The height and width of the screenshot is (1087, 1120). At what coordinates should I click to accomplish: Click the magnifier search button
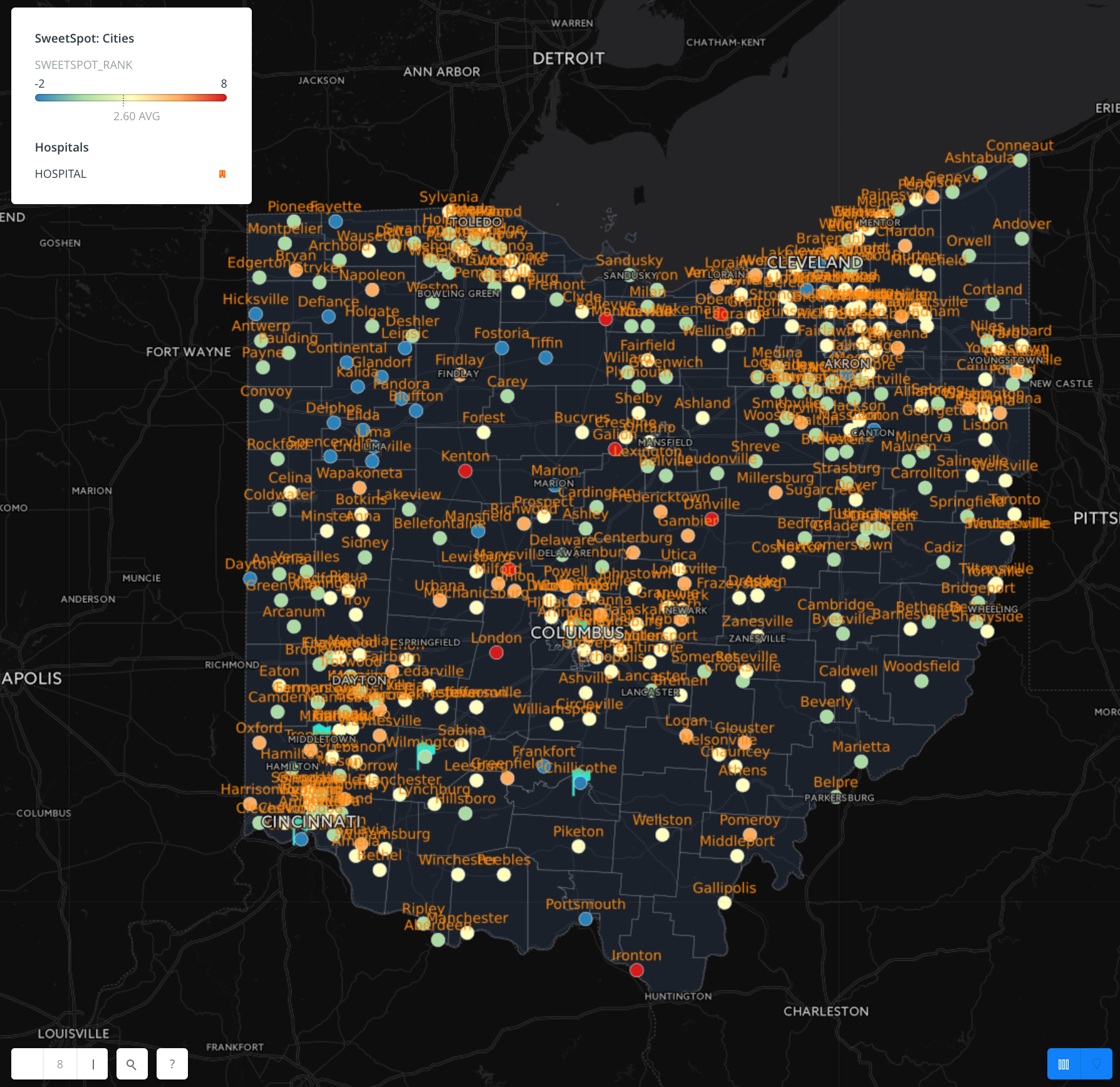coord(132,1064)
